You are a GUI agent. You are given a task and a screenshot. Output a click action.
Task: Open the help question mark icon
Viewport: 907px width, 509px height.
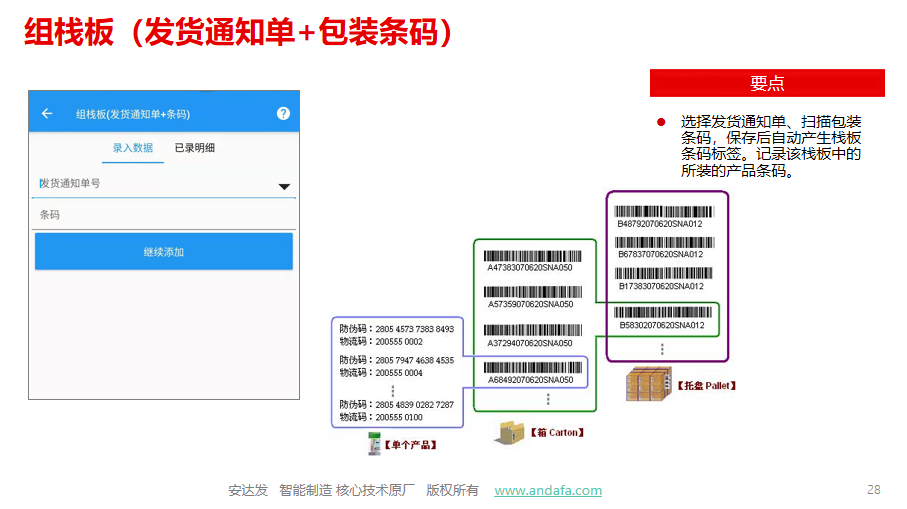pyautogui.click(x=283, y=114)
